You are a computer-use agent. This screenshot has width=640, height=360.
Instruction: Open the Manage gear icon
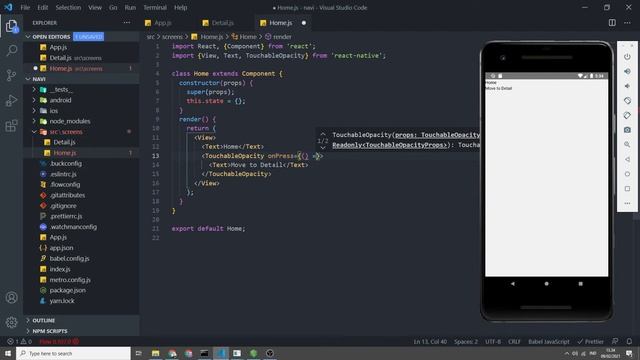[x=11, y=322]
